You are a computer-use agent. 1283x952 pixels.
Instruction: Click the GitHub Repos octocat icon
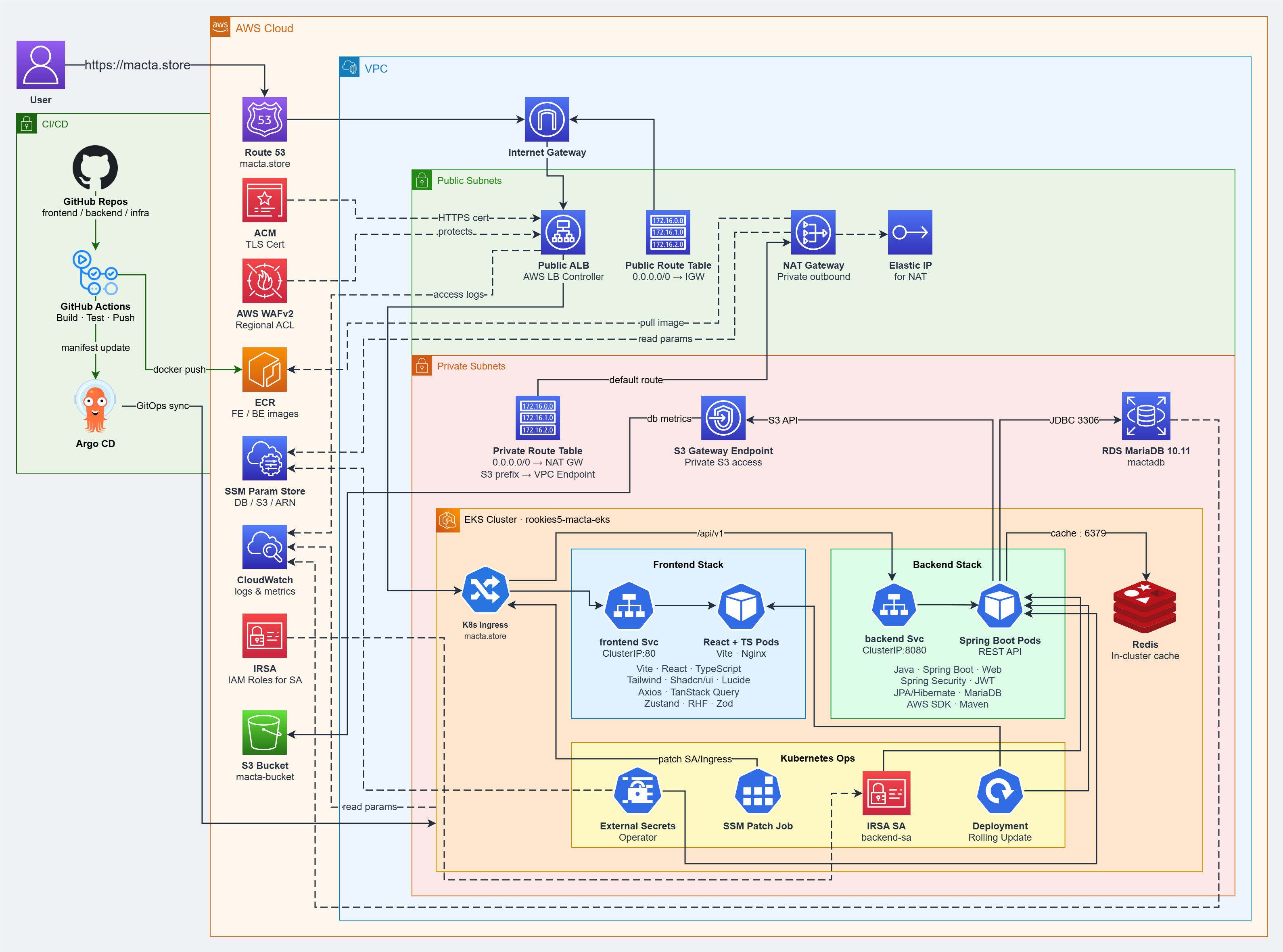coord(95,168)
